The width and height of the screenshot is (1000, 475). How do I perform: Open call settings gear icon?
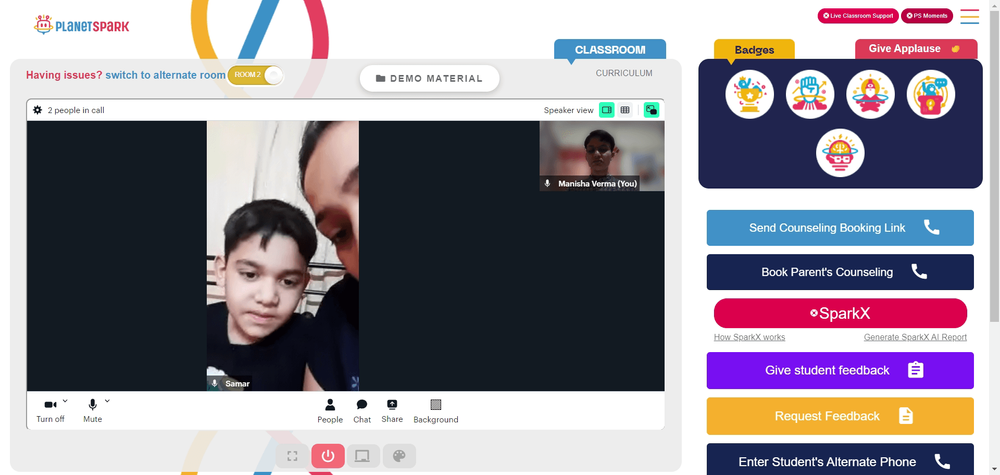coord(38,110)
